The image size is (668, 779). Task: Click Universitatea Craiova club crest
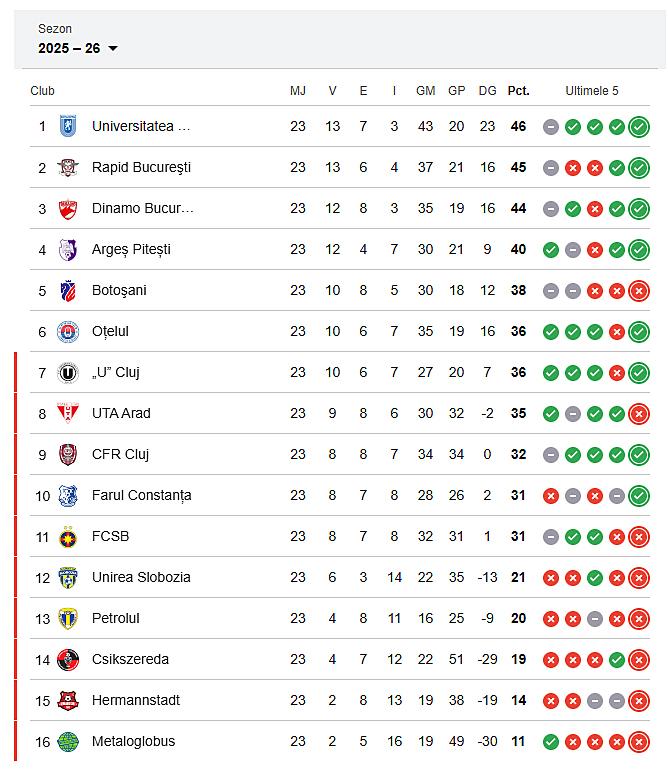pyautogui.click(x=68, y=126)
